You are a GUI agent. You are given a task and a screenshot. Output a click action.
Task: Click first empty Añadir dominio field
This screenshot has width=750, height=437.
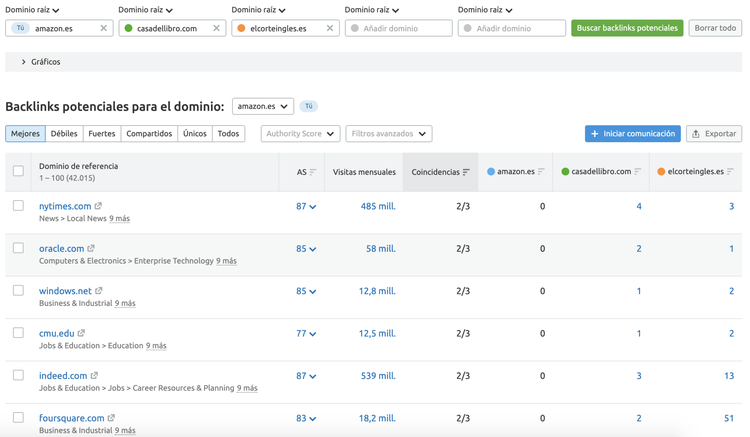coord(398,28)
